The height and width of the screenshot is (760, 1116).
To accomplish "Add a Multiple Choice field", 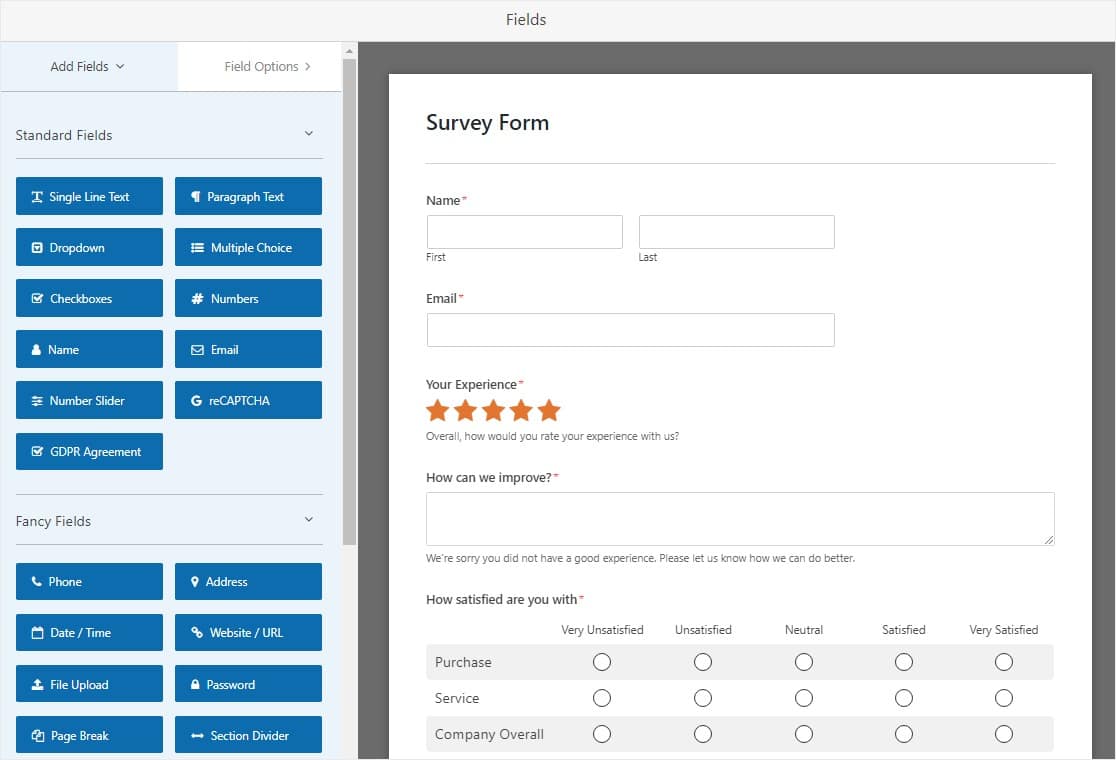I will click(x=248, y=247).
